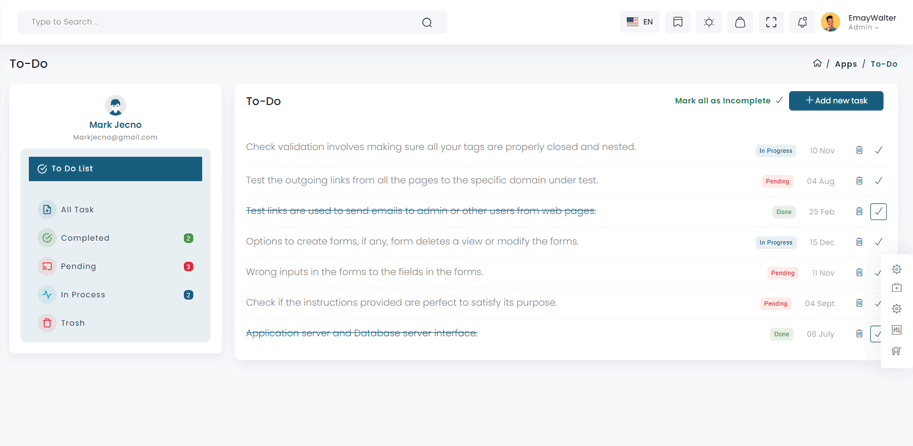
Task: Open the Trash list in sidebar
Action: [72, 323]
